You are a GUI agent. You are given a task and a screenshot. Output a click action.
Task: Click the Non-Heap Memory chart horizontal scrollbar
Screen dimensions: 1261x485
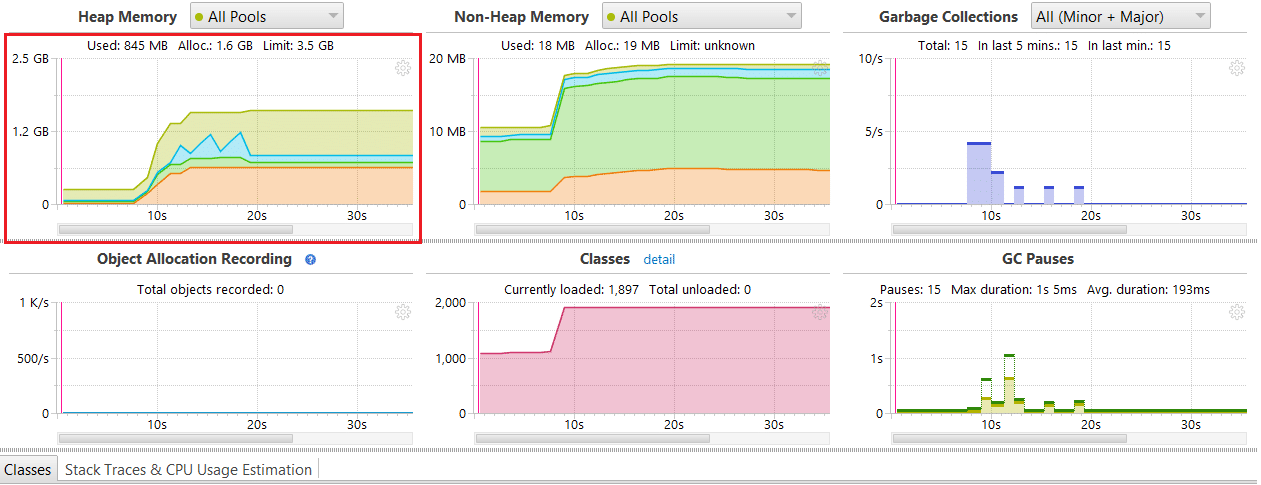click(x=592, y=229)
